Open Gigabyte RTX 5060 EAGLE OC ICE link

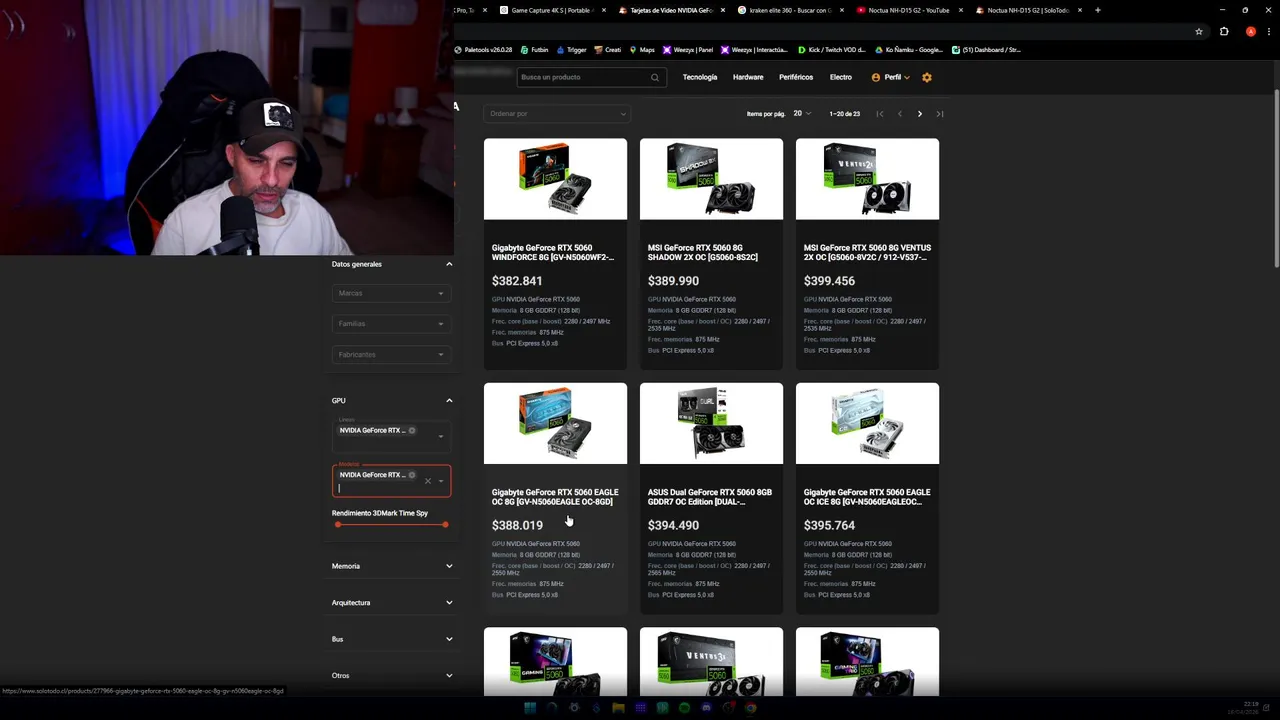[x=867, y=497]
